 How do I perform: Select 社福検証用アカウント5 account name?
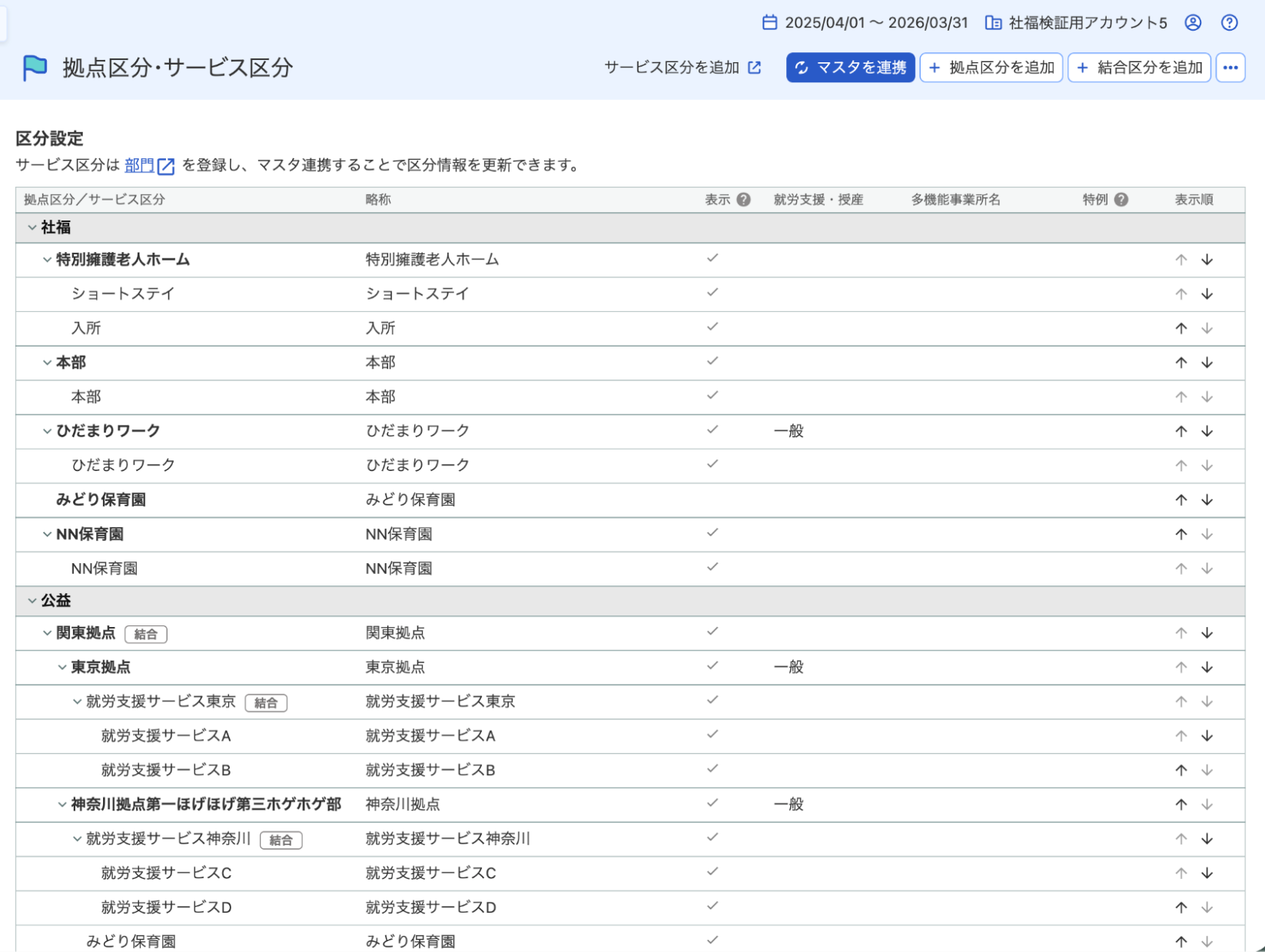1087,23
